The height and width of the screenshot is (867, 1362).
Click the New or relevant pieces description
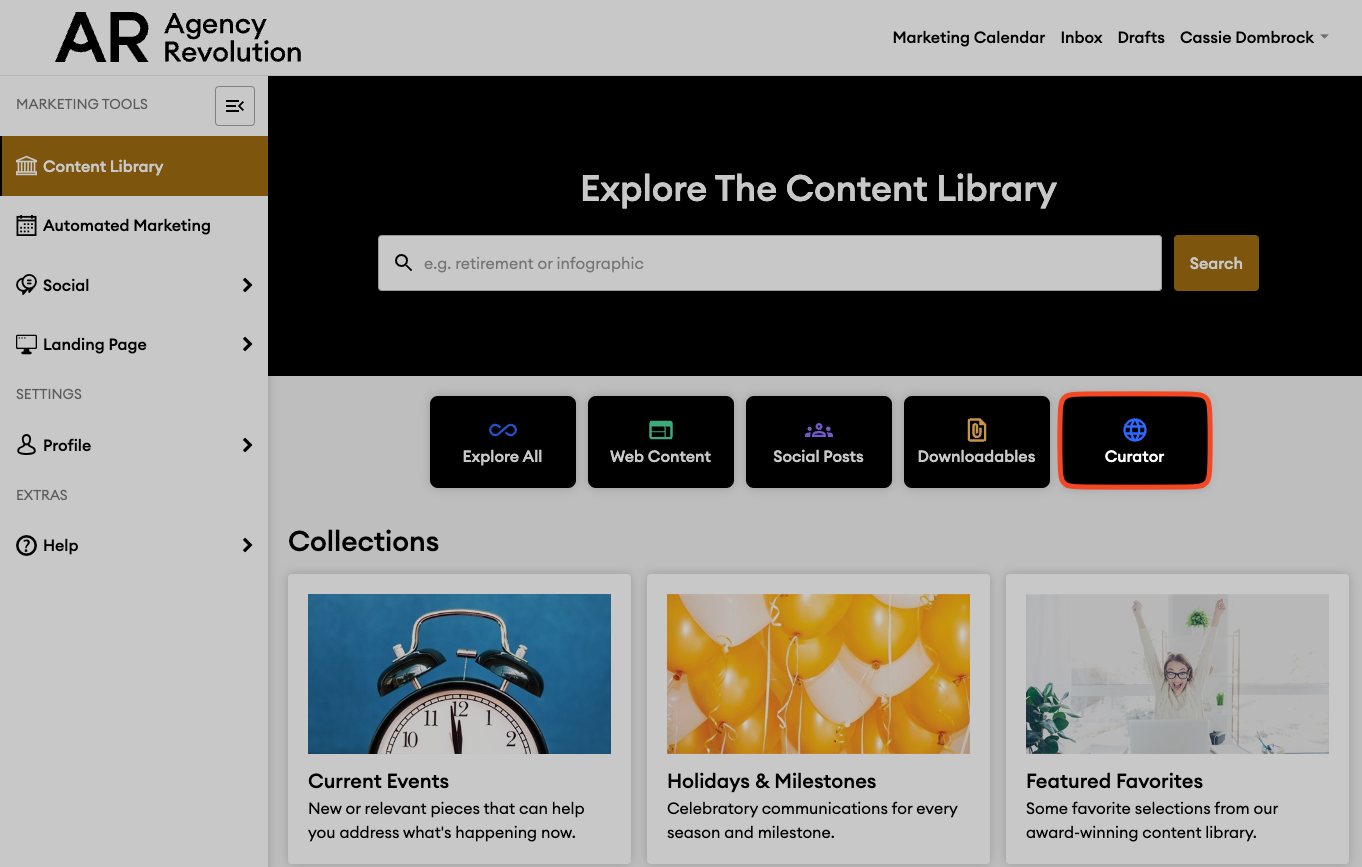[446, 820]
